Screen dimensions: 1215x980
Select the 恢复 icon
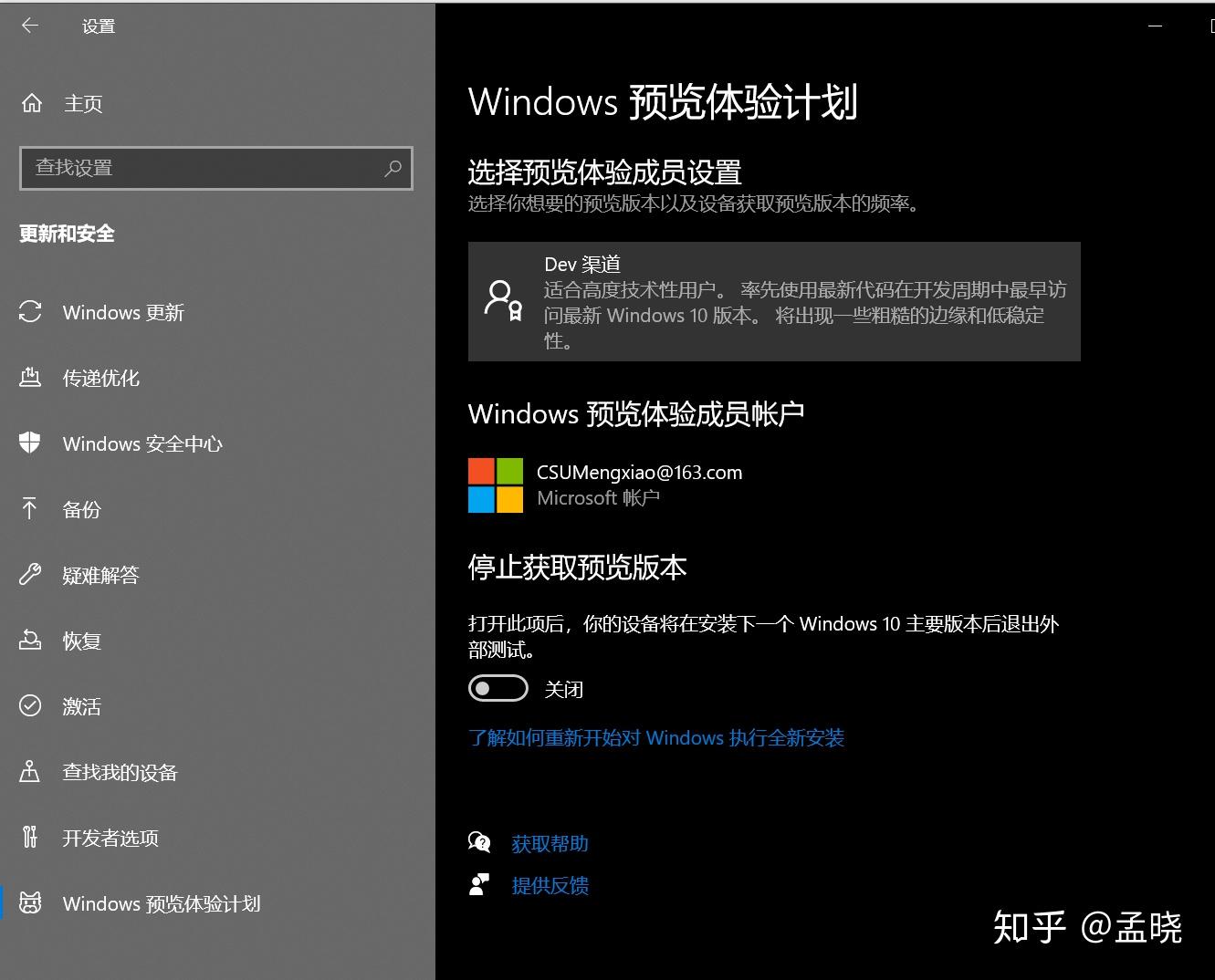(x=30, y=641)
